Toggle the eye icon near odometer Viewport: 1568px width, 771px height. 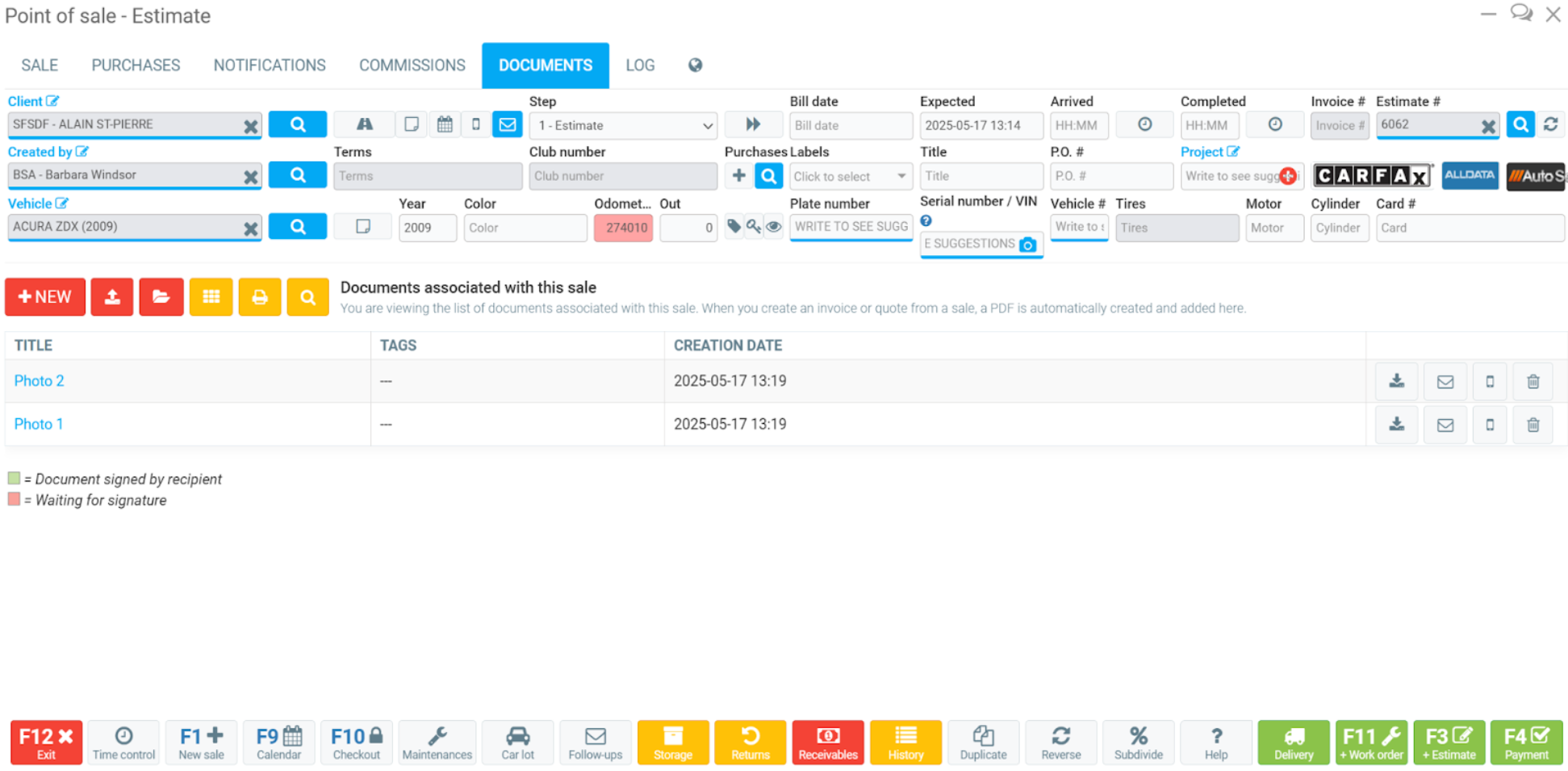[x=773, y=227]
